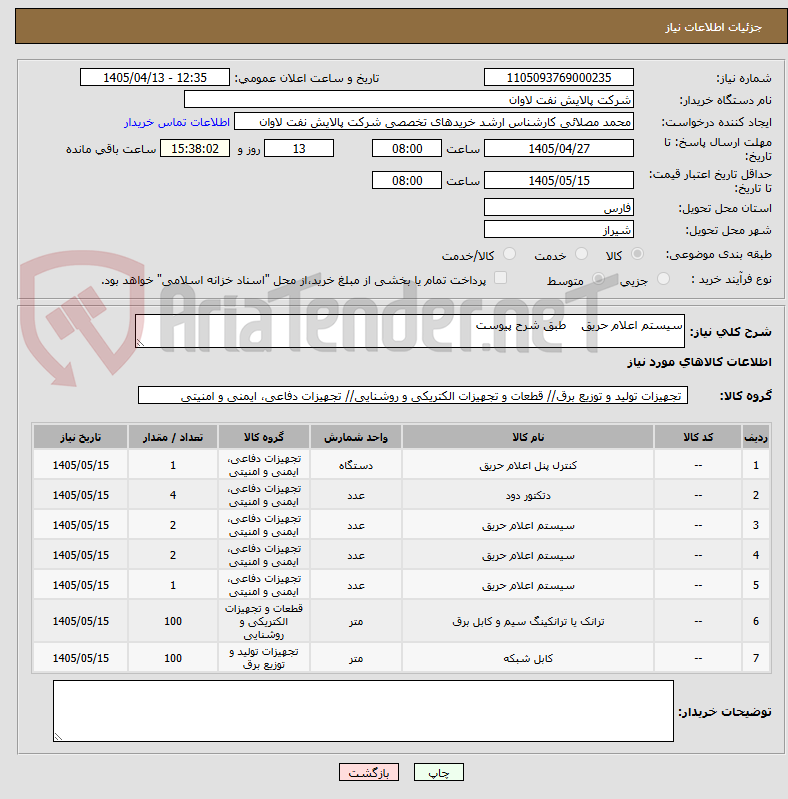This screenshot has width=788, height=799.
Task: Click the اطلاعات کالاهای مورد نیاز section heading
Action: tap(699, 362)
